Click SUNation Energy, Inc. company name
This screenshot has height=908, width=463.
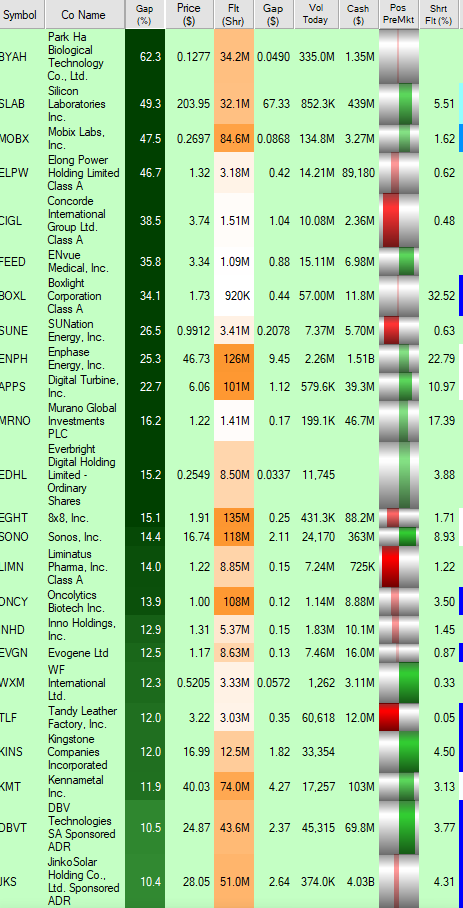(x=76, y=331)
